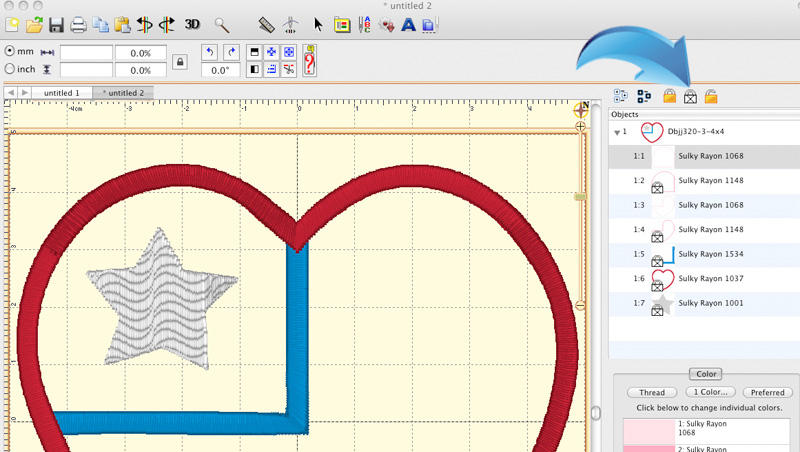Click the height percentage field
Image resolution: width=800 pixels, height=452 pixels.
click(x=141, y=69)
